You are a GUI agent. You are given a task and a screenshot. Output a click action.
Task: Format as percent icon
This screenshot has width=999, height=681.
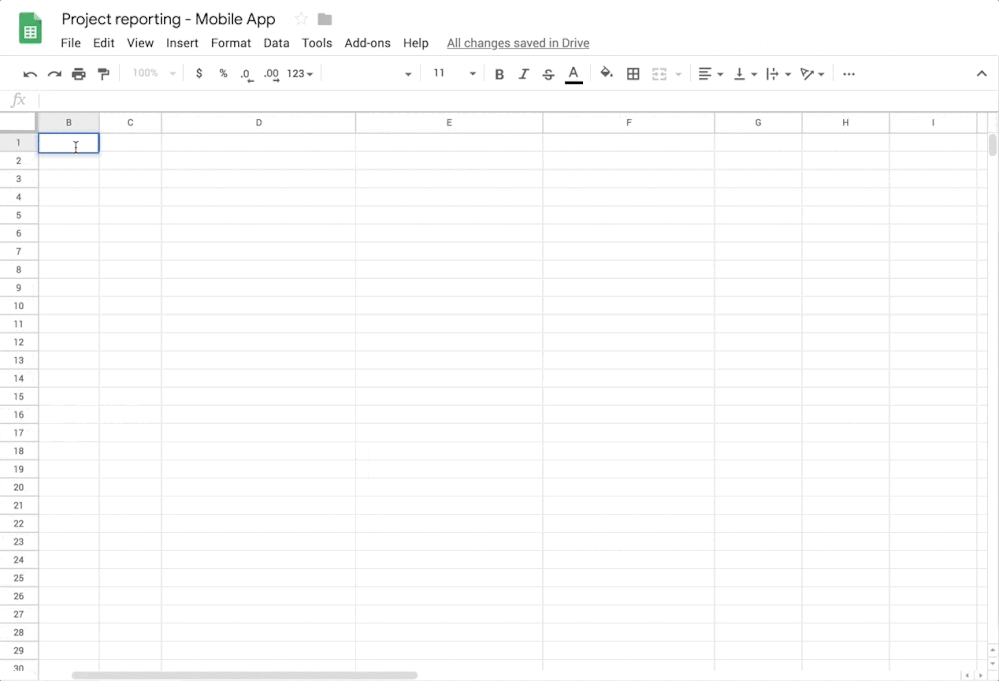pyautogui.click(x=223, y=73)
